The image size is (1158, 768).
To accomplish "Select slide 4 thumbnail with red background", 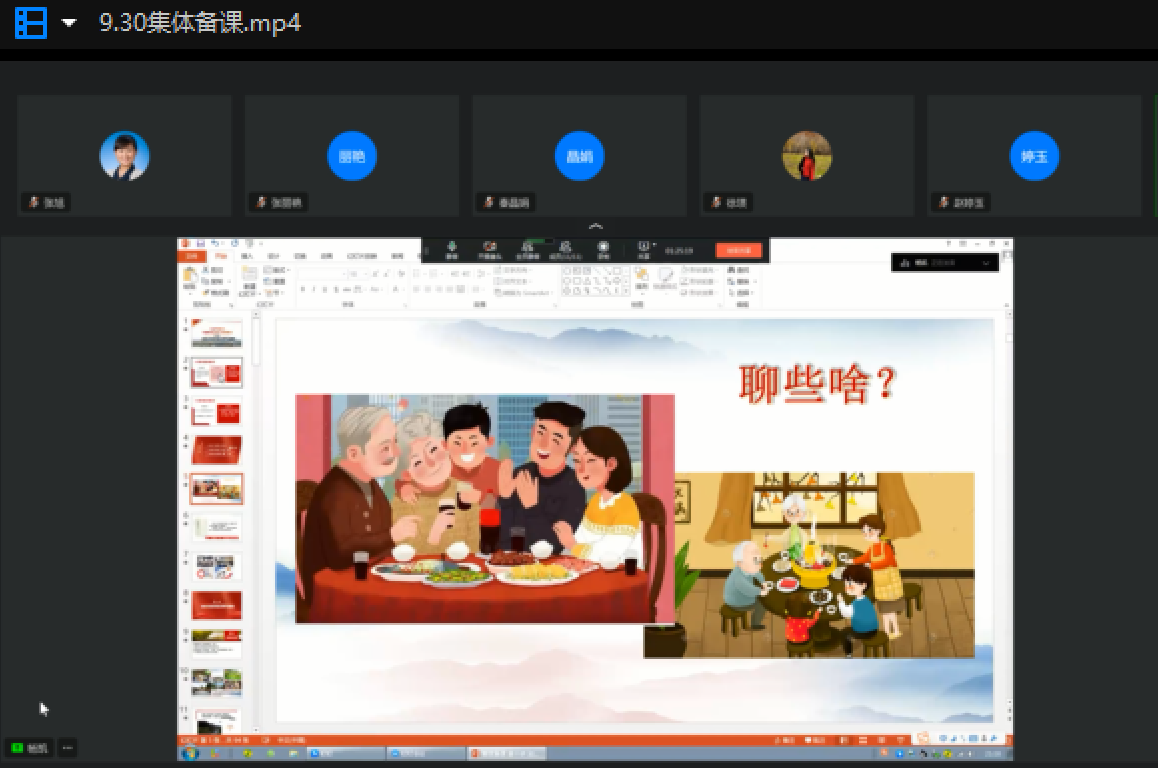I will 217,450.
